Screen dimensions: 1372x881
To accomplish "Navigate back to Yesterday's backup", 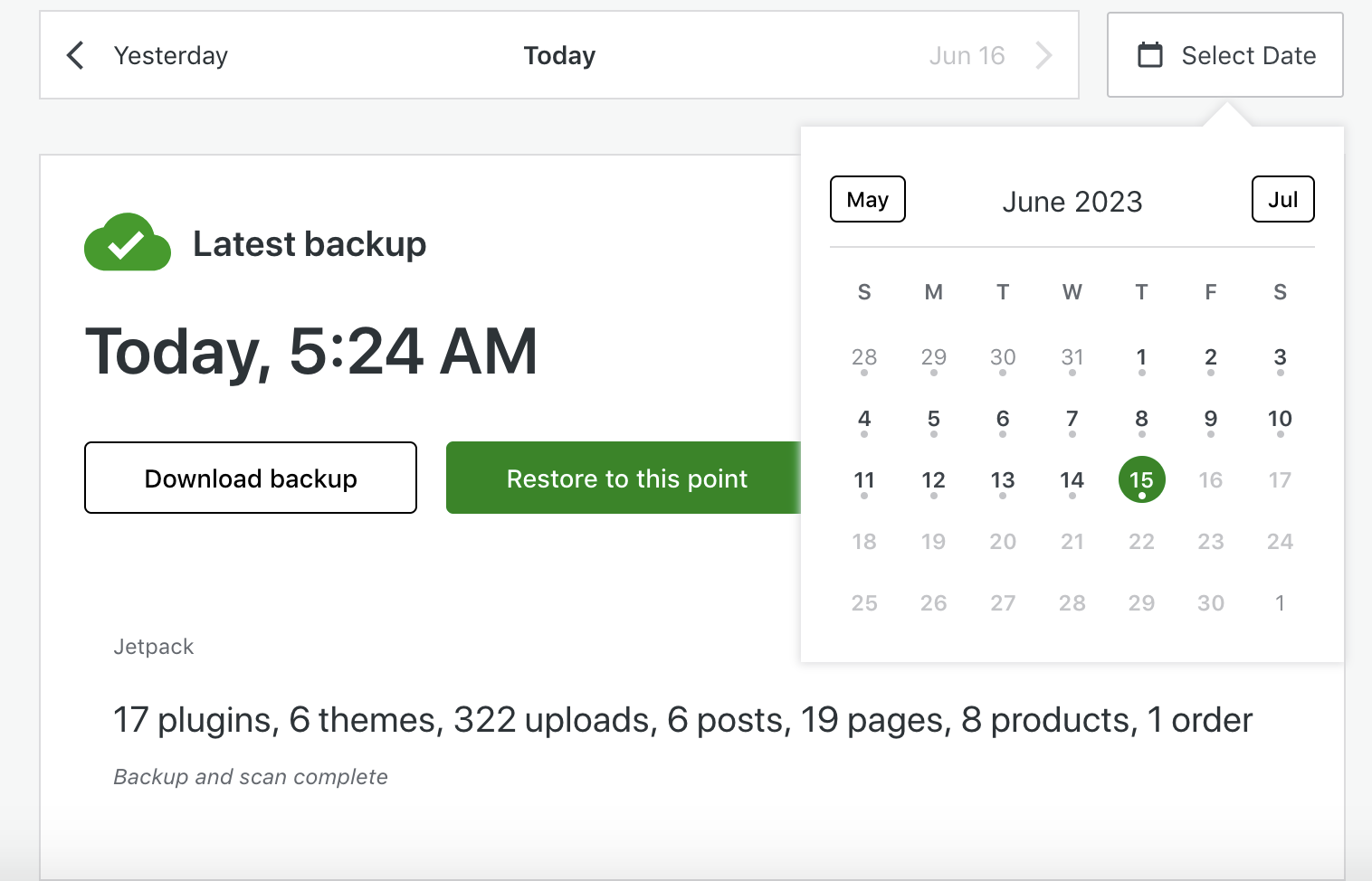I will (x=170, y=55).
